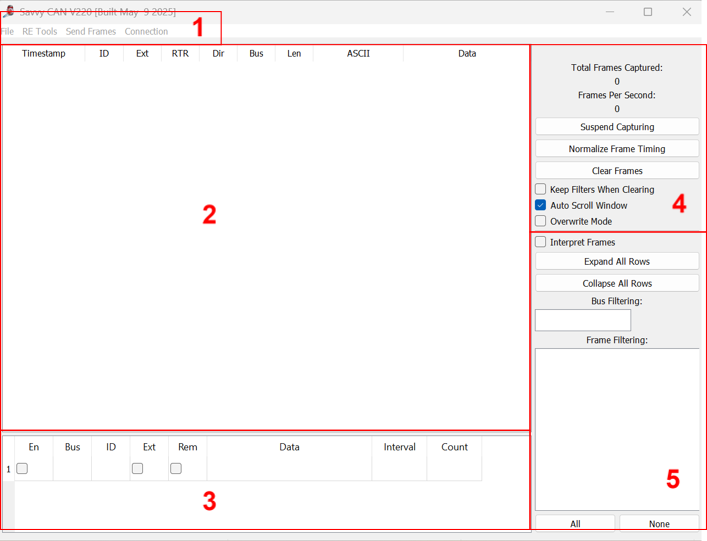This screenshot has height=541, width=707.
Task: Click the Timestamp column header
Action: (44, 54)
